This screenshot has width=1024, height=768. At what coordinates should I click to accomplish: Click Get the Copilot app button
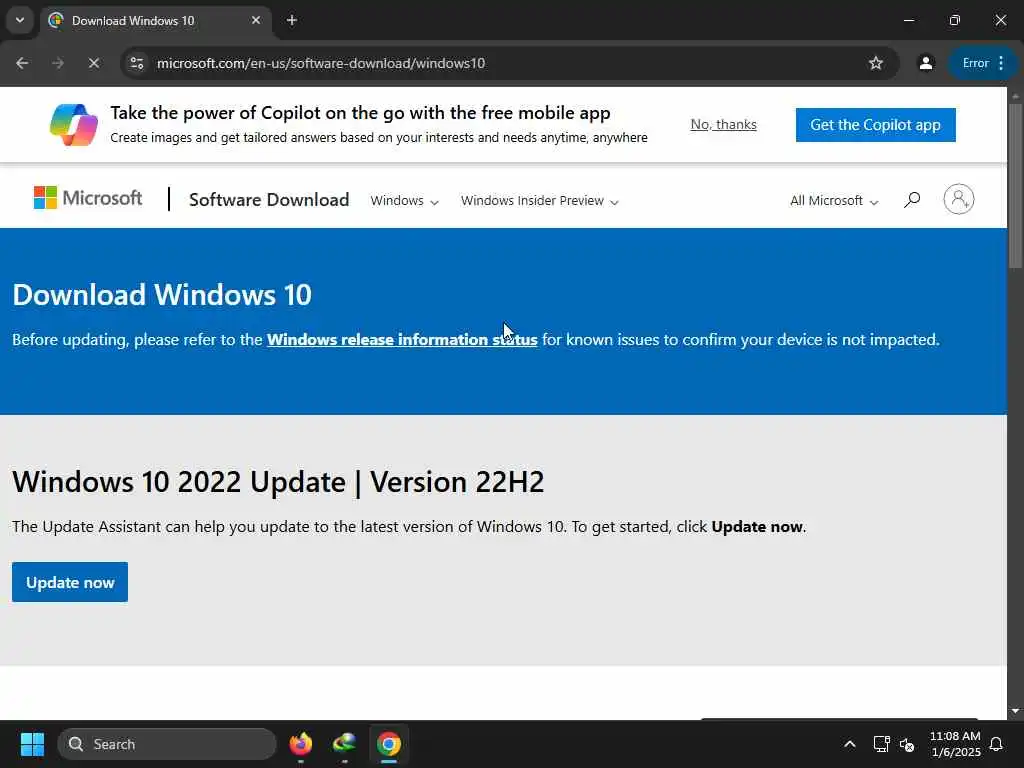(x=875, y=125)
